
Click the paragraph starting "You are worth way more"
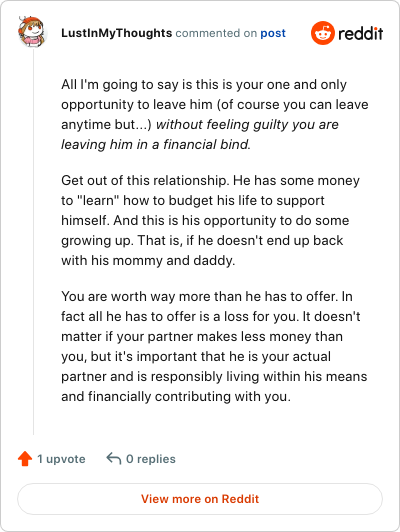point(214,346)
